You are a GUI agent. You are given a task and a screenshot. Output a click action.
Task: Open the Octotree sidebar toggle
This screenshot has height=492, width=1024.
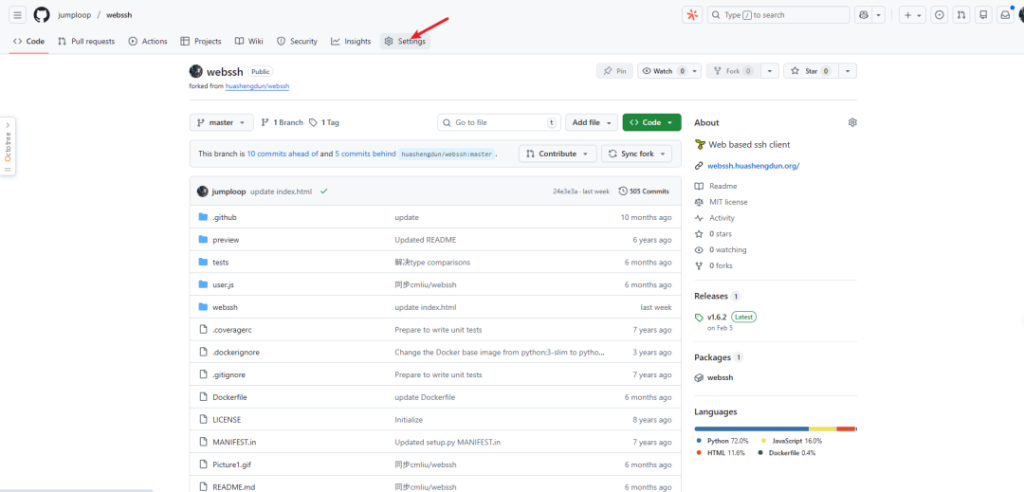[x=8, y=146]
